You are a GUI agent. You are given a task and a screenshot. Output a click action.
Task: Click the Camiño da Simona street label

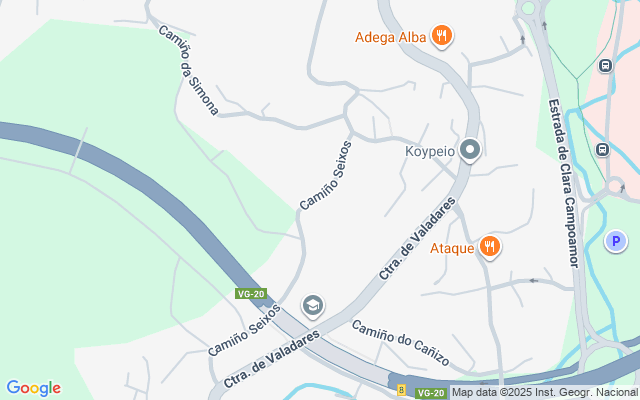tap(189, 70)
